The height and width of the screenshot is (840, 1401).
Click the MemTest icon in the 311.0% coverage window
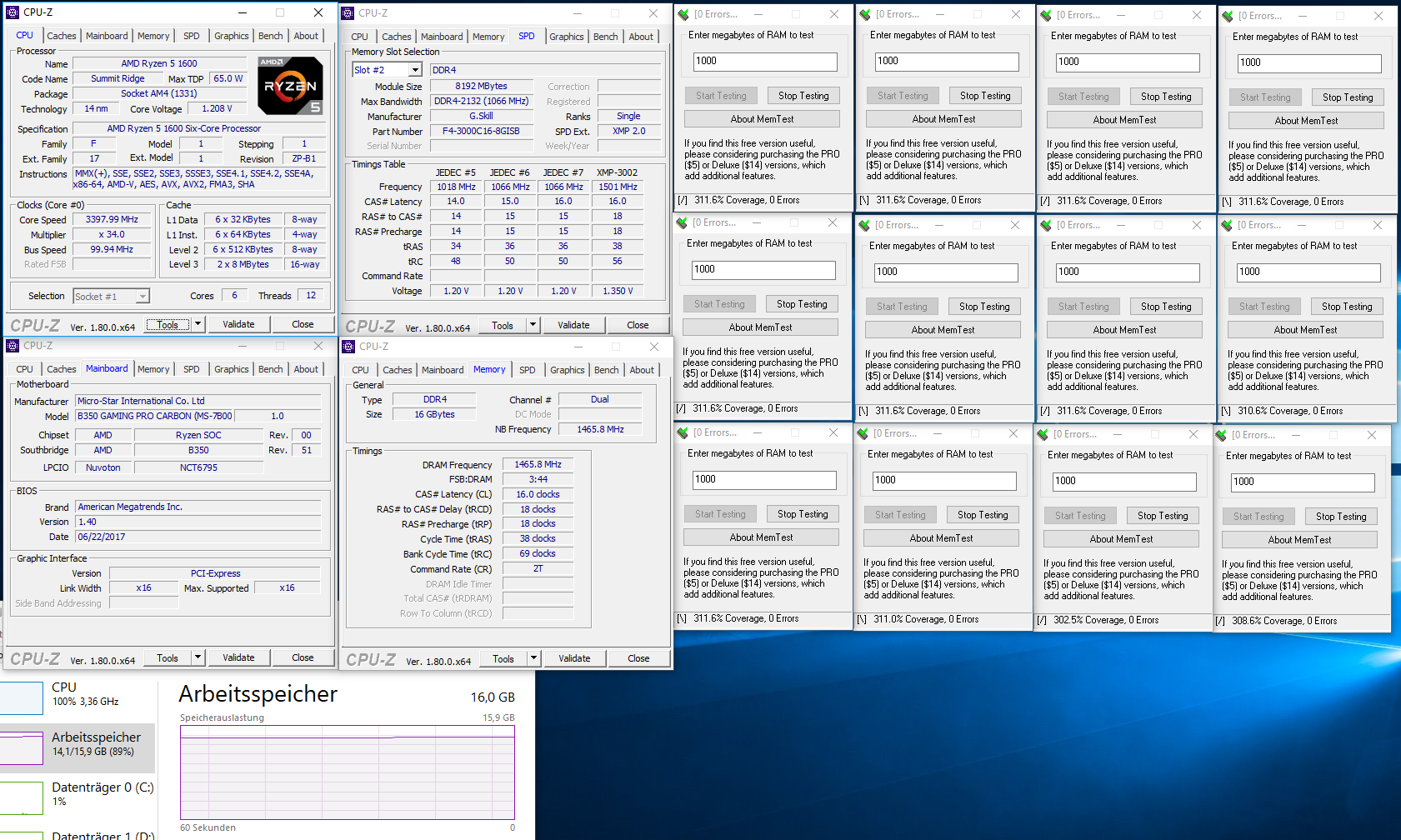click(863, 433)
